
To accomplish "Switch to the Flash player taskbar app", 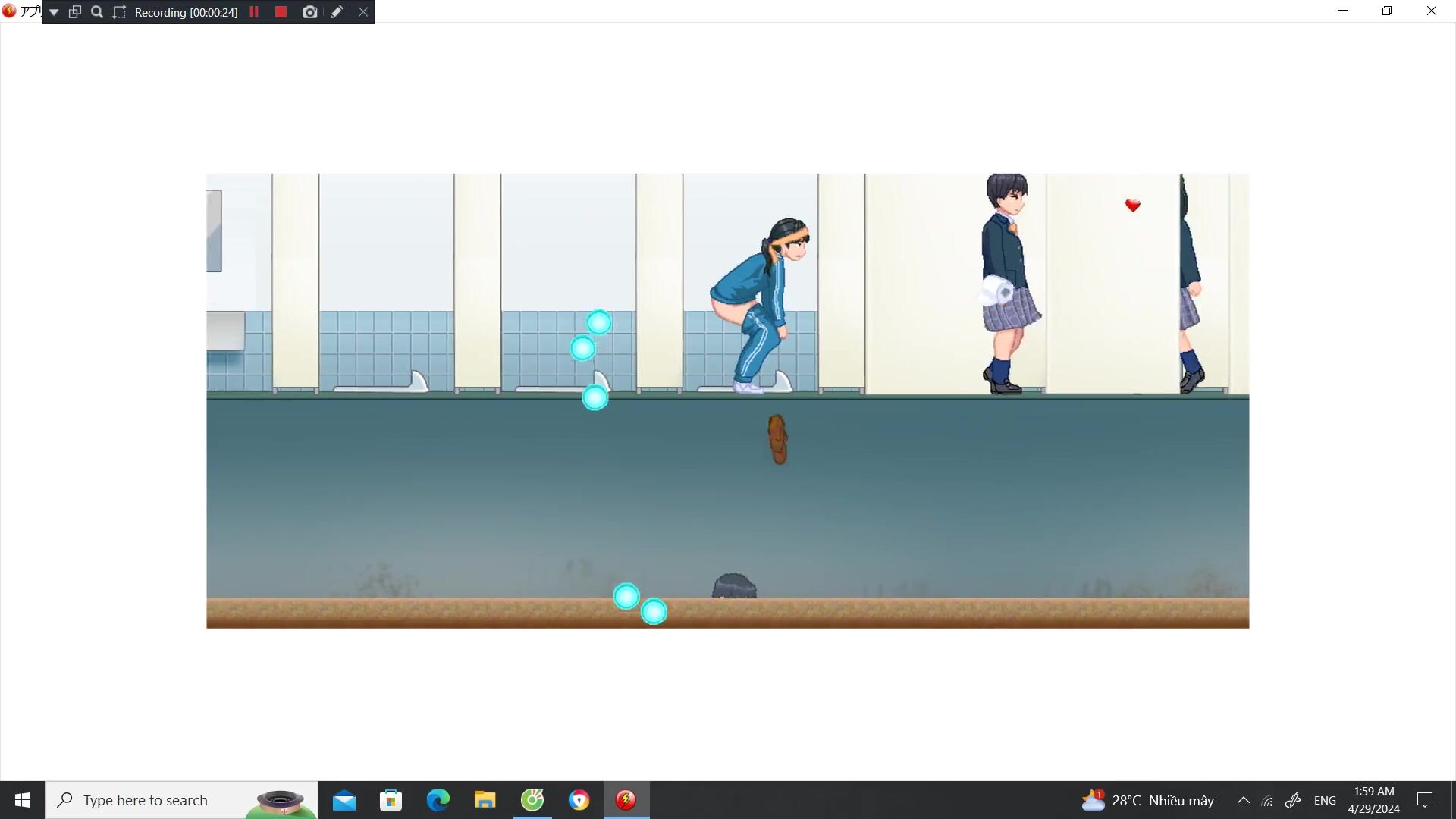I will [x=626, y=800].
